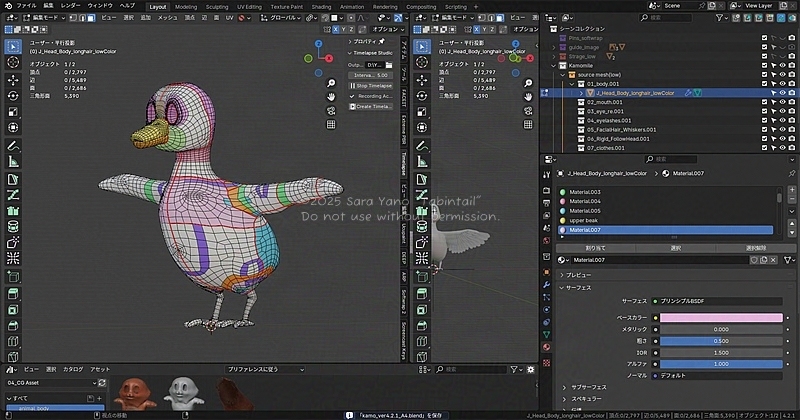Expand the guide_image collection
800x420 pixels.
(554, 47)
